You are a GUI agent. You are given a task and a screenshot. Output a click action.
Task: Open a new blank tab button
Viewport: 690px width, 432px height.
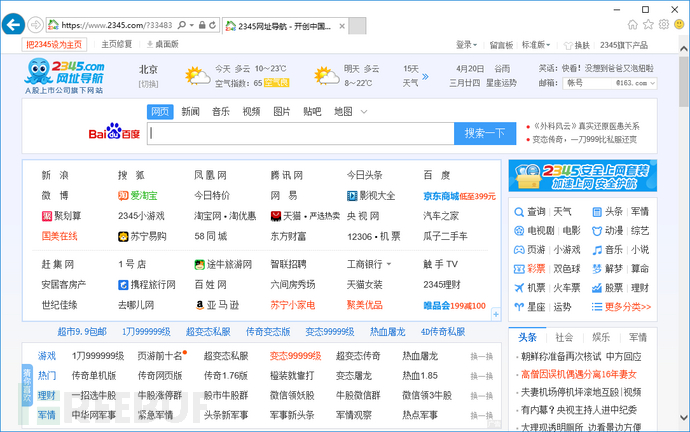(357, 26)
